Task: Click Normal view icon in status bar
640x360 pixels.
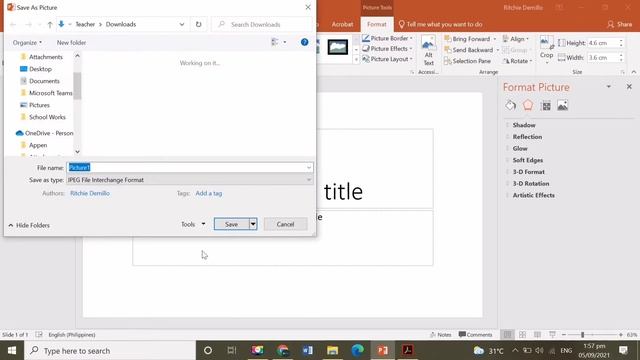Action: point(507,335)
